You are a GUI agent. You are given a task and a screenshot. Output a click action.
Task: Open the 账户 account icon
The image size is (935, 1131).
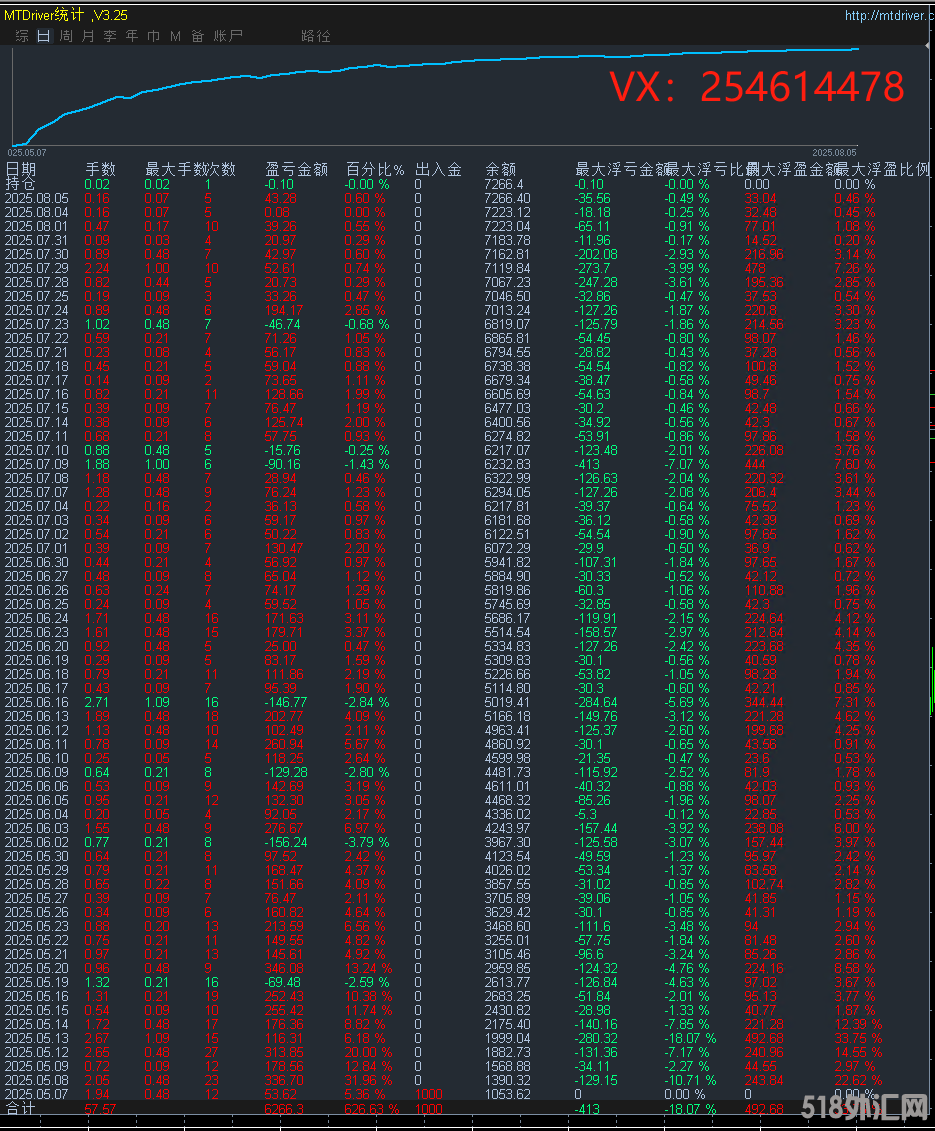(x=225, y=35)
